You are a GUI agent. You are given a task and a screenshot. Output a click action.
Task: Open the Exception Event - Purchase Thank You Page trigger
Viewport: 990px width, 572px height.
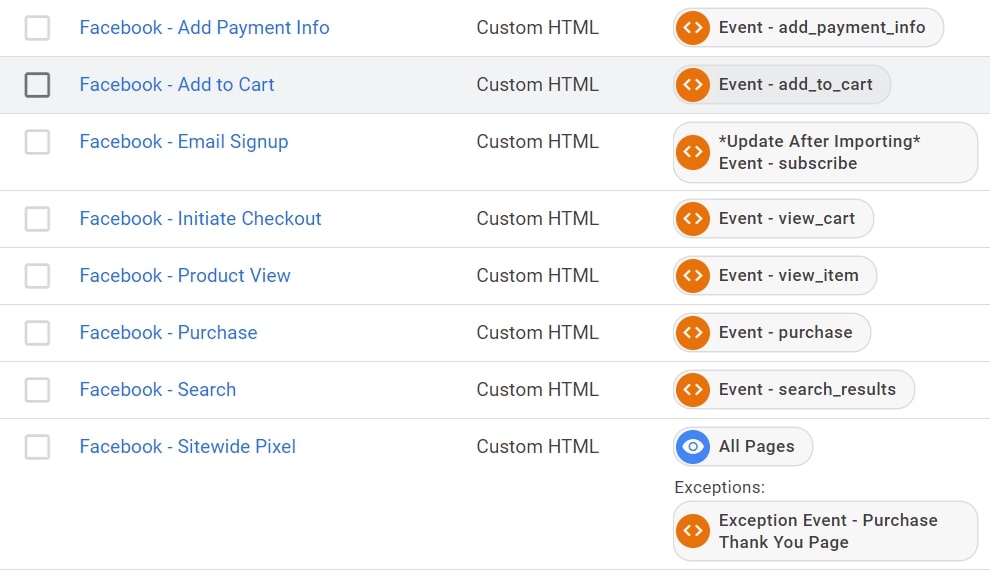825,531
